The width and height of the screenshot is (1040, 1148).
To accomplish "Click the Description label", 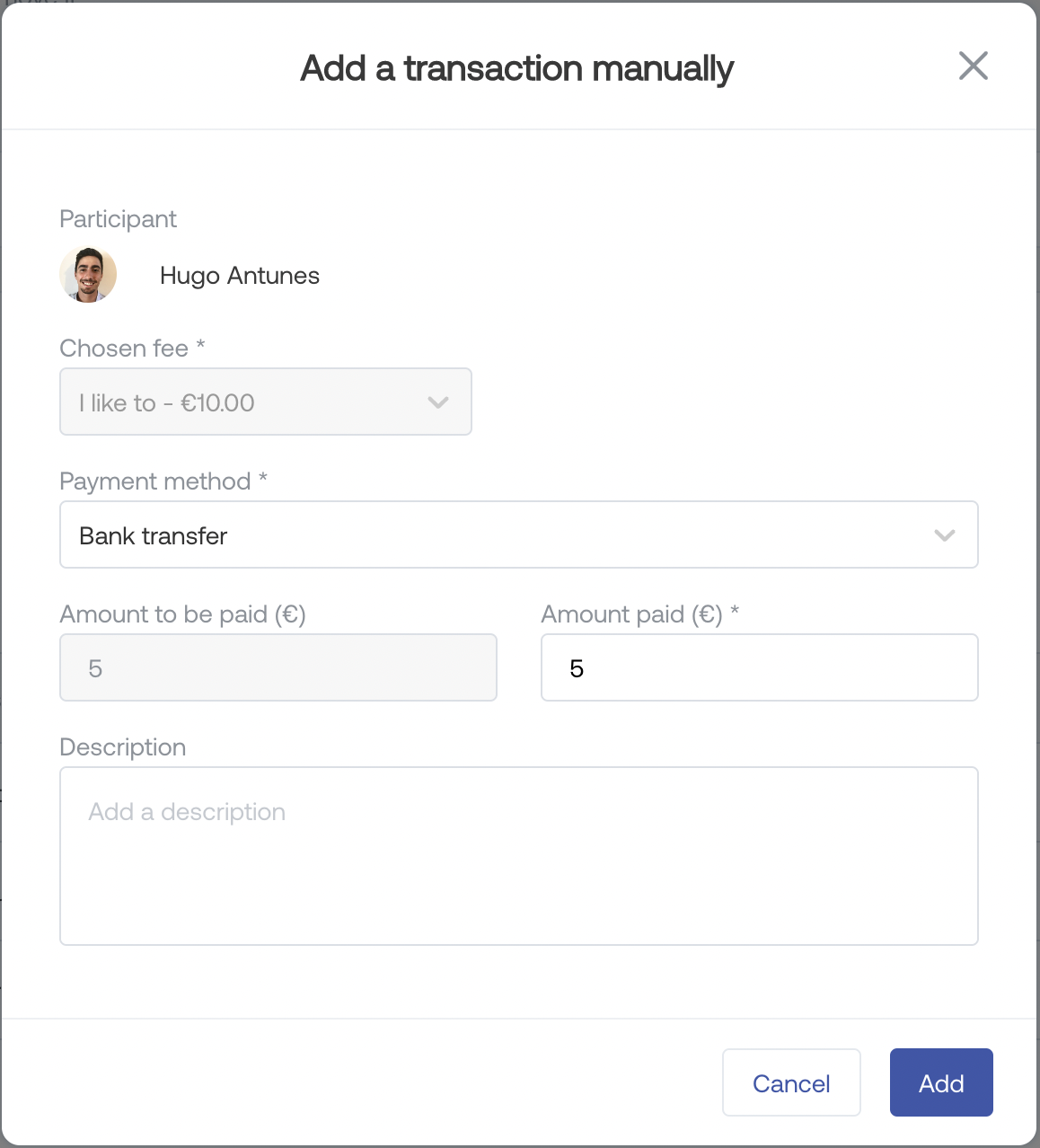I will tap(122, 747).
